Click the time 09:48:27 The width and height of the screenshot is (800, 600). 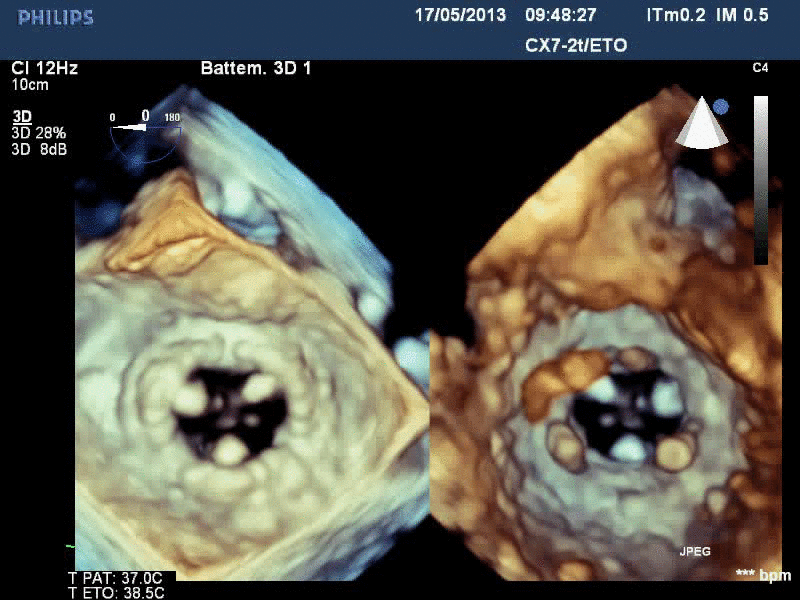(561, 15)
